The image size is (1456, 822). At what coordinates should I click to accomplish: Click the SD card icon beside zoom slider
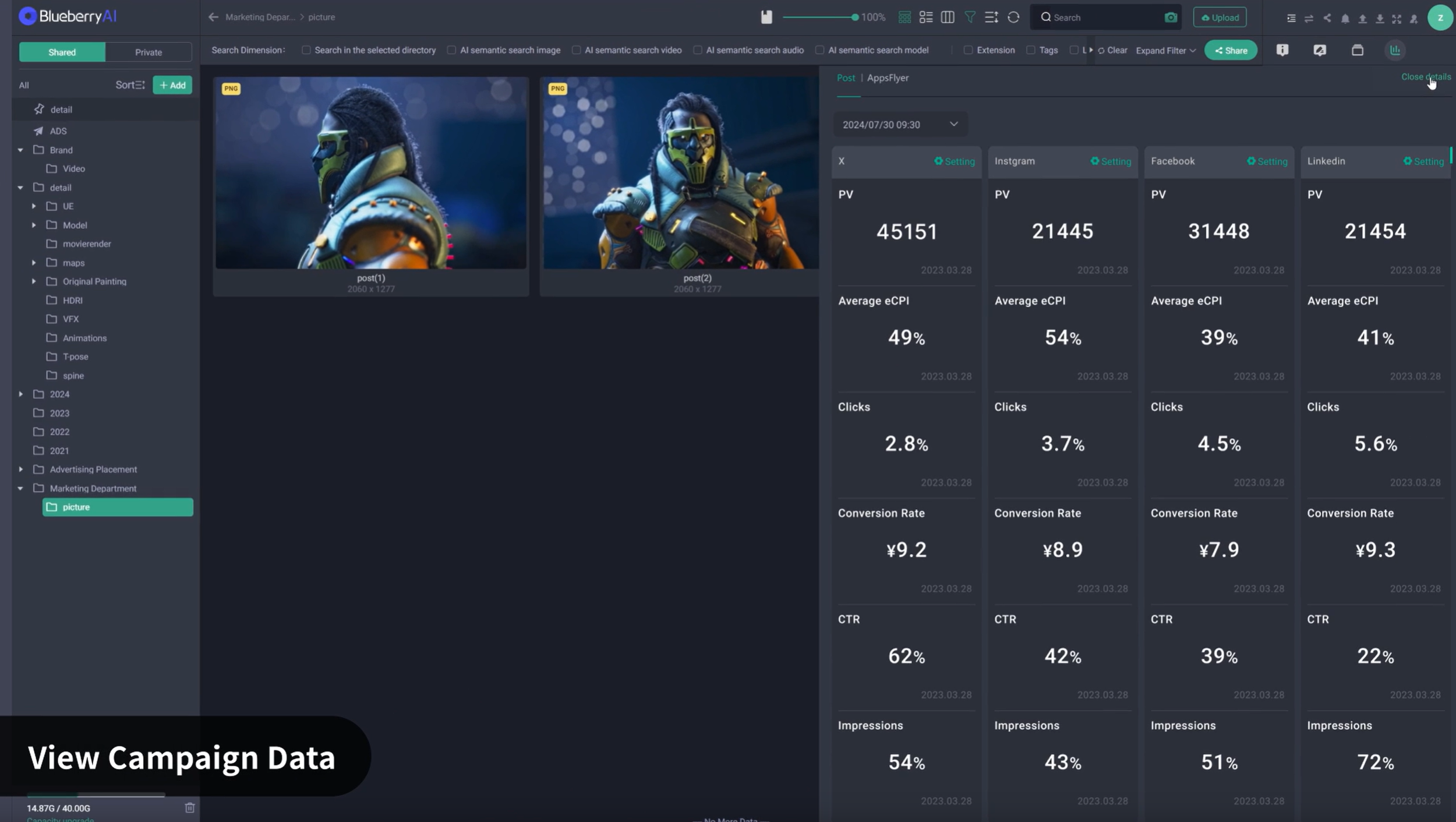[x=766, y=17]
